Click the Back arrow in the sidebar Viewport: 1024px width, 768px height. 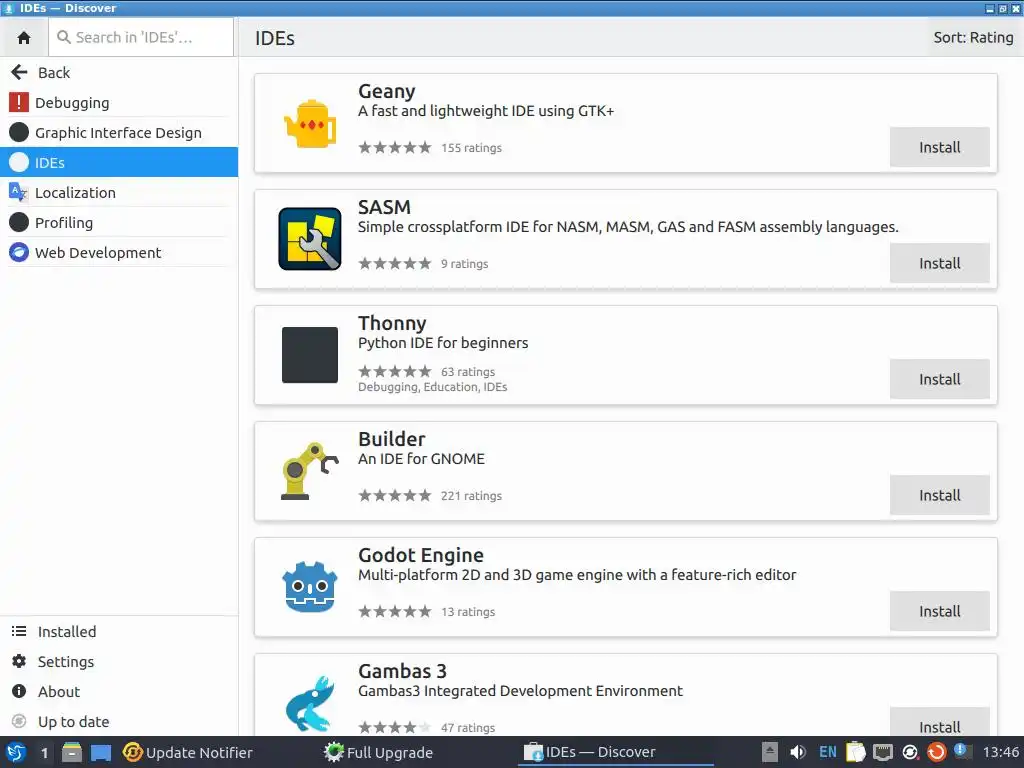(x=19, y=72)
